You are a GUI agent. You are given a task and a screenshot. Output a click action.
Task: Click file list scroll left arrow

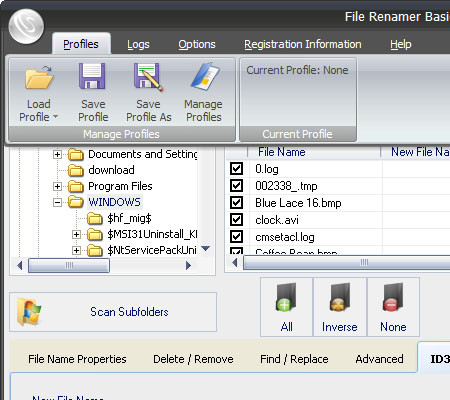click(235, 263)
